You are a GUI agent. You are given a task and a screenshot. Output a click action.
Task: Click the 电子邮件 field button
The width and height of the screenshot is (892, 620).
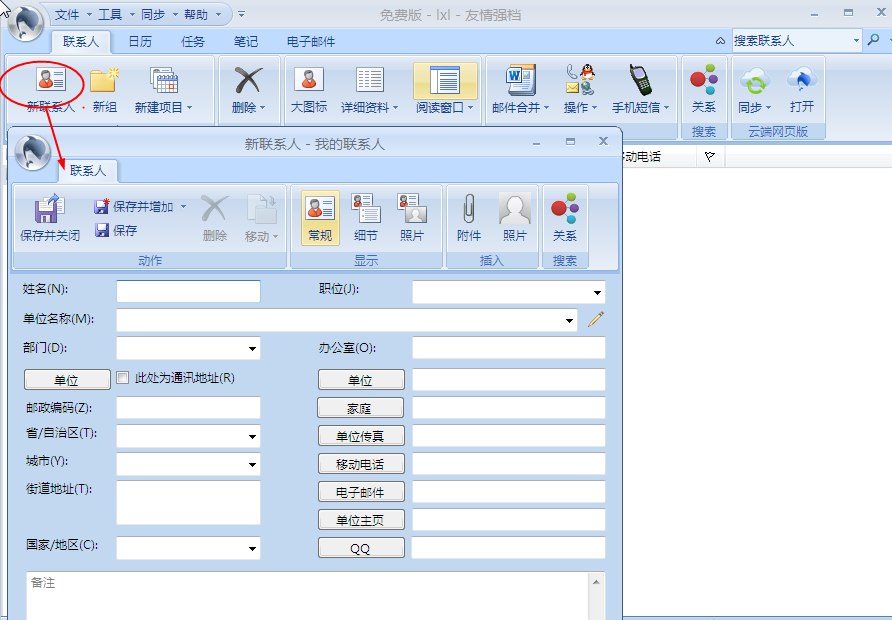[x=361, y=491]
